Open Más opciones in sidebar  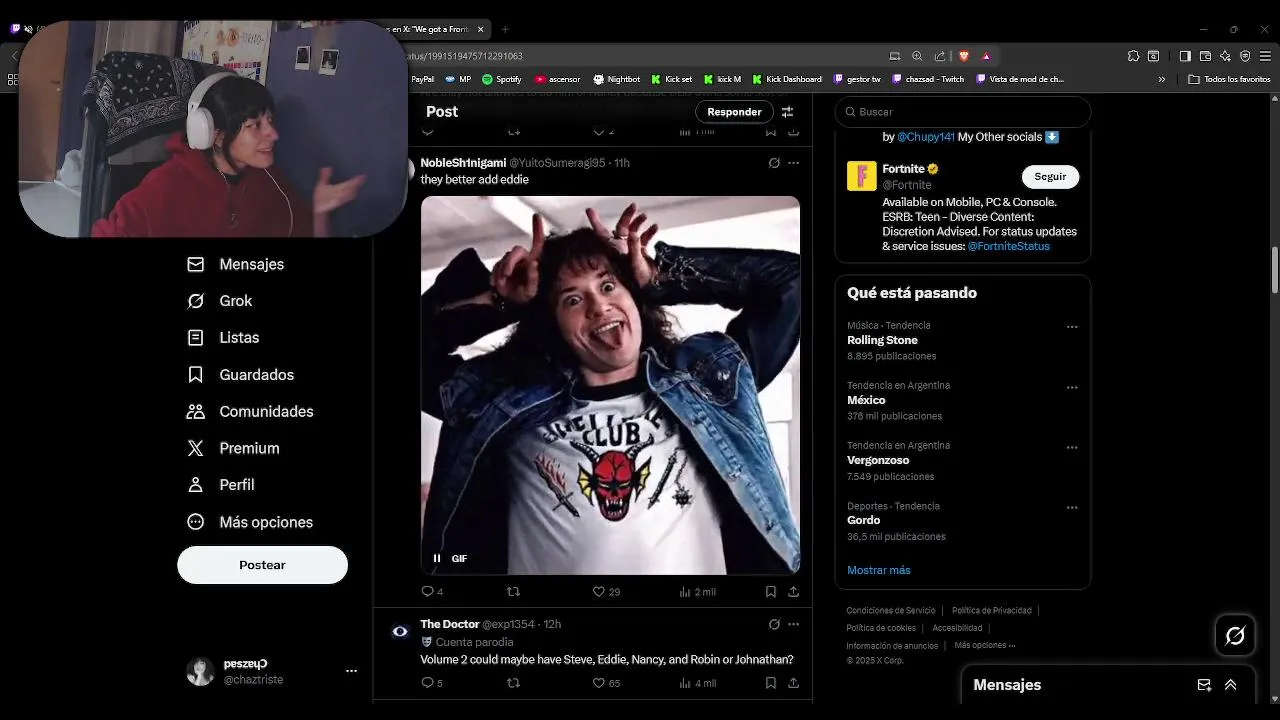pyautogui.click(x=250, y=522)
